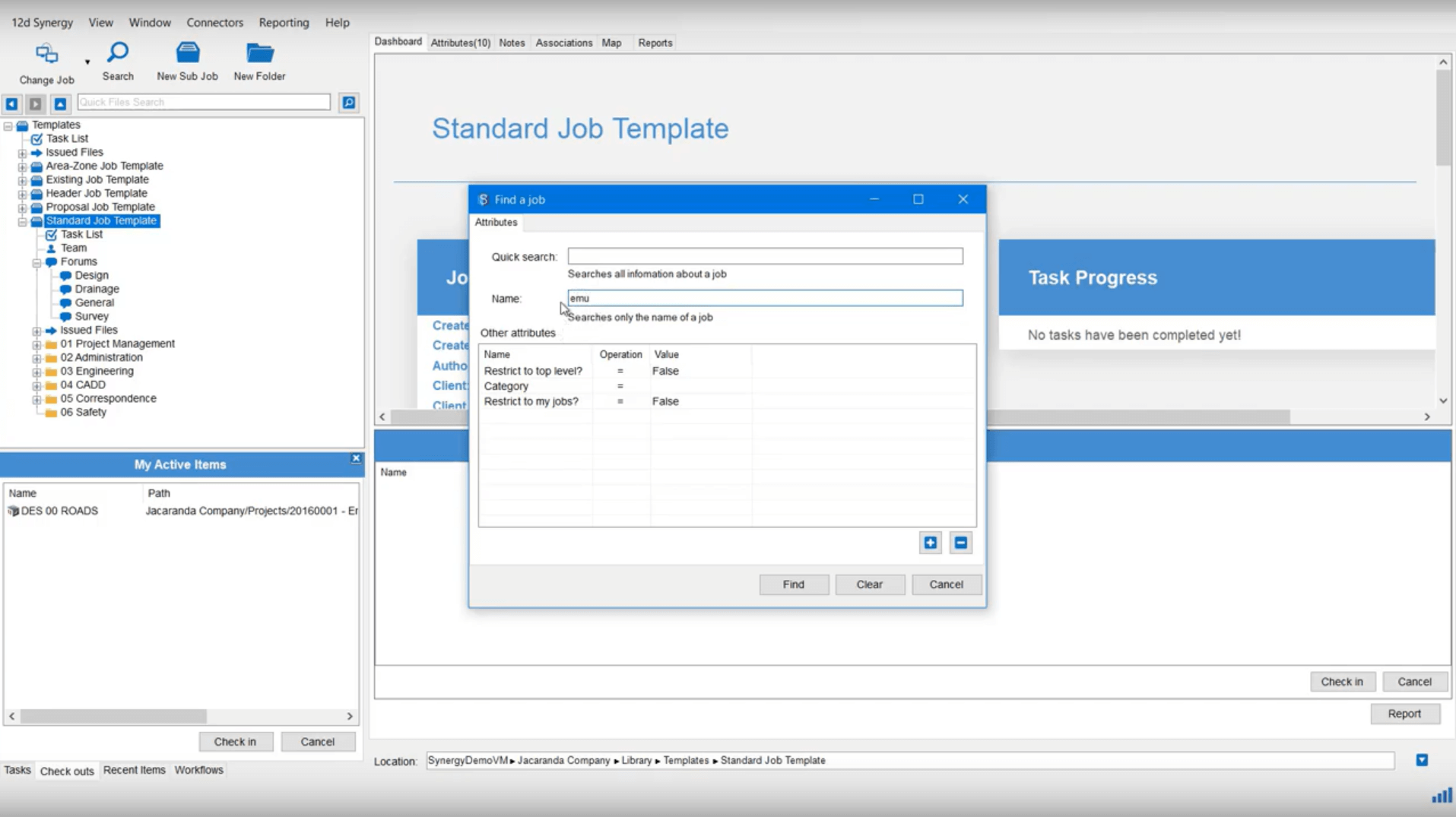Add attribute with the plus icon
Image resolution: width=1456 pixels, height=817 pixels.
point(930,543)
